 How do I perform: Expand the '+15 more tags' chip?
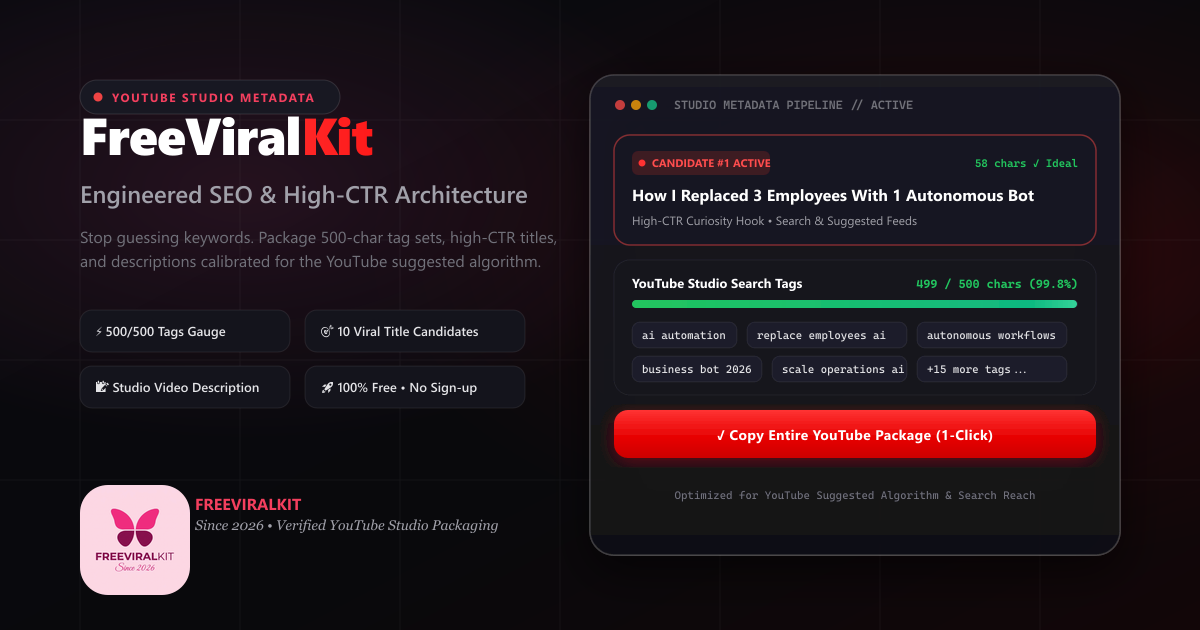coord(992,369)
